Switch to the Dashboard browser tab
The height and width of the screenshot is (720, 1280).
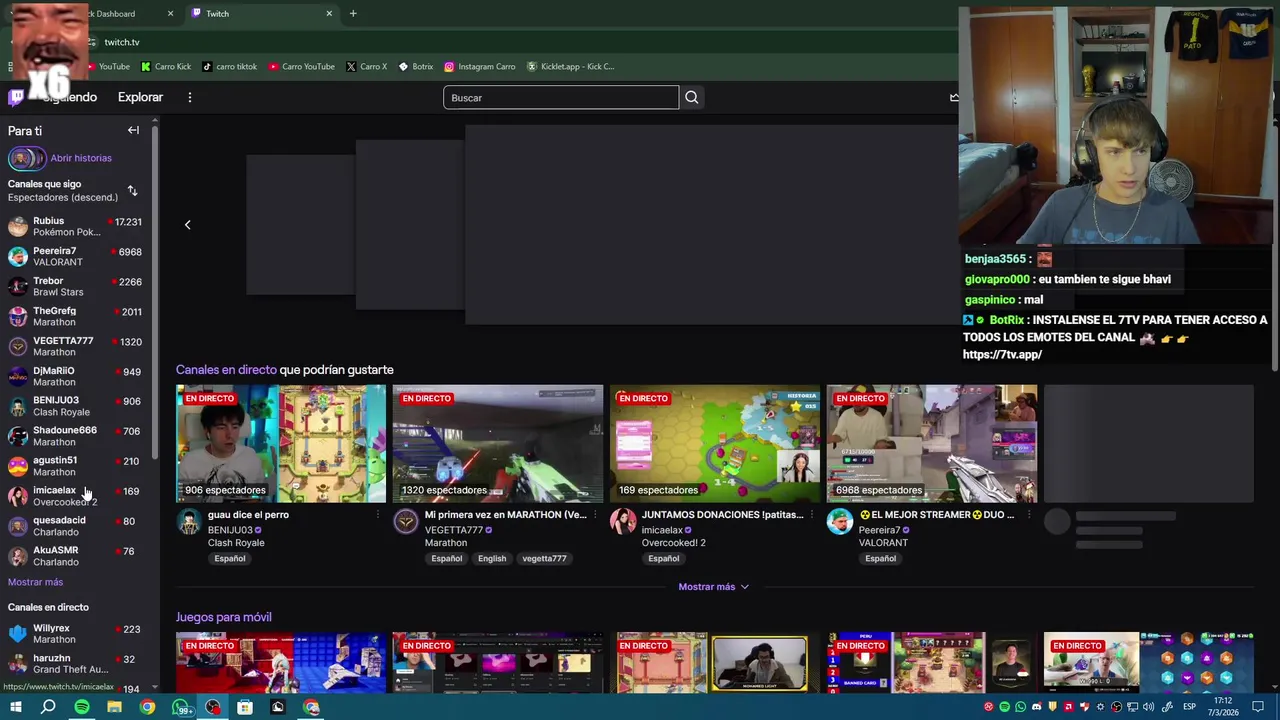click(110, 13)
